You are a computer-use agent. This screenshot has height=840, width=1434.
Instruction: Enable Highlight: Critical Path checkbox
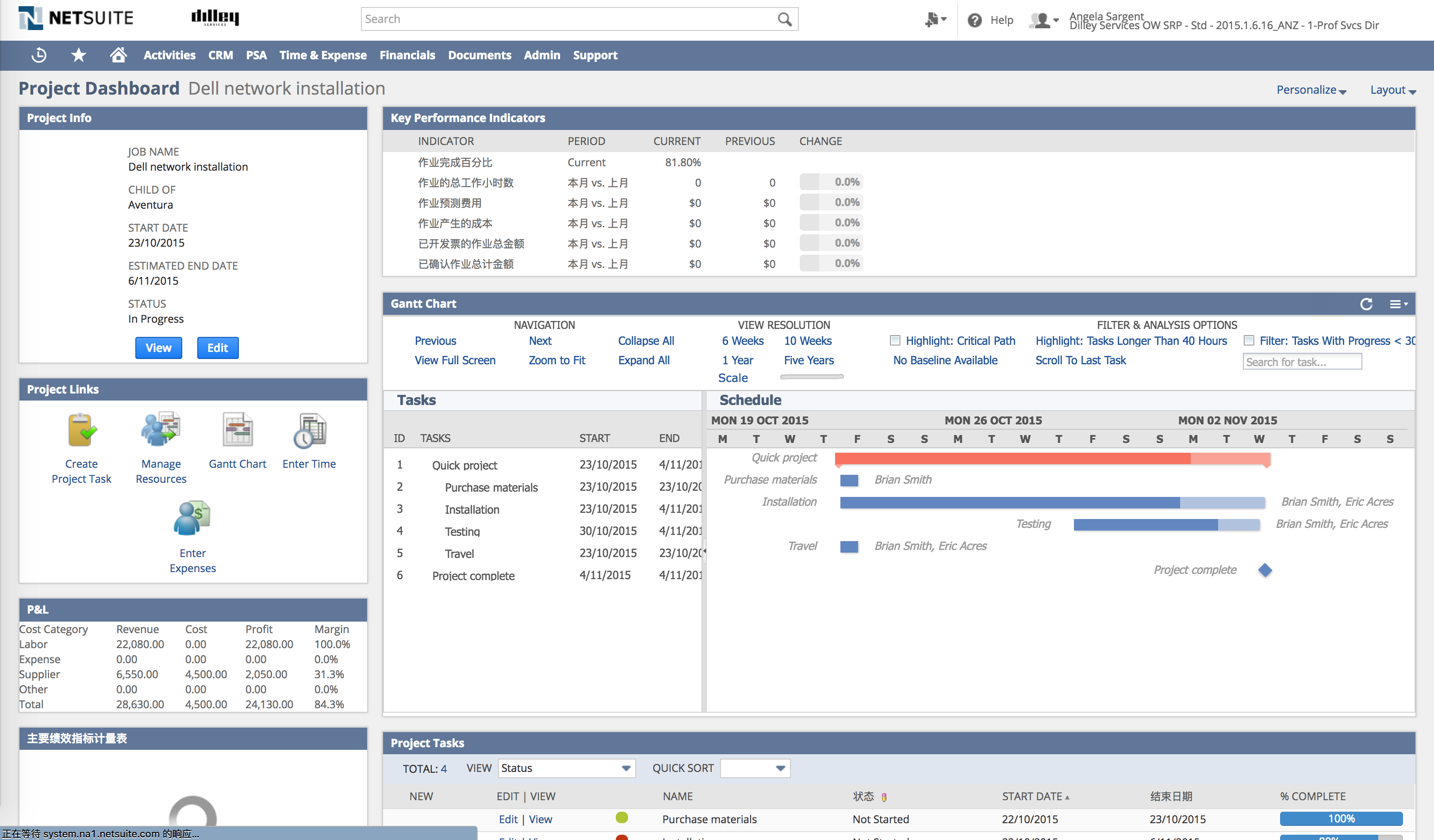[x=895, y=341]
